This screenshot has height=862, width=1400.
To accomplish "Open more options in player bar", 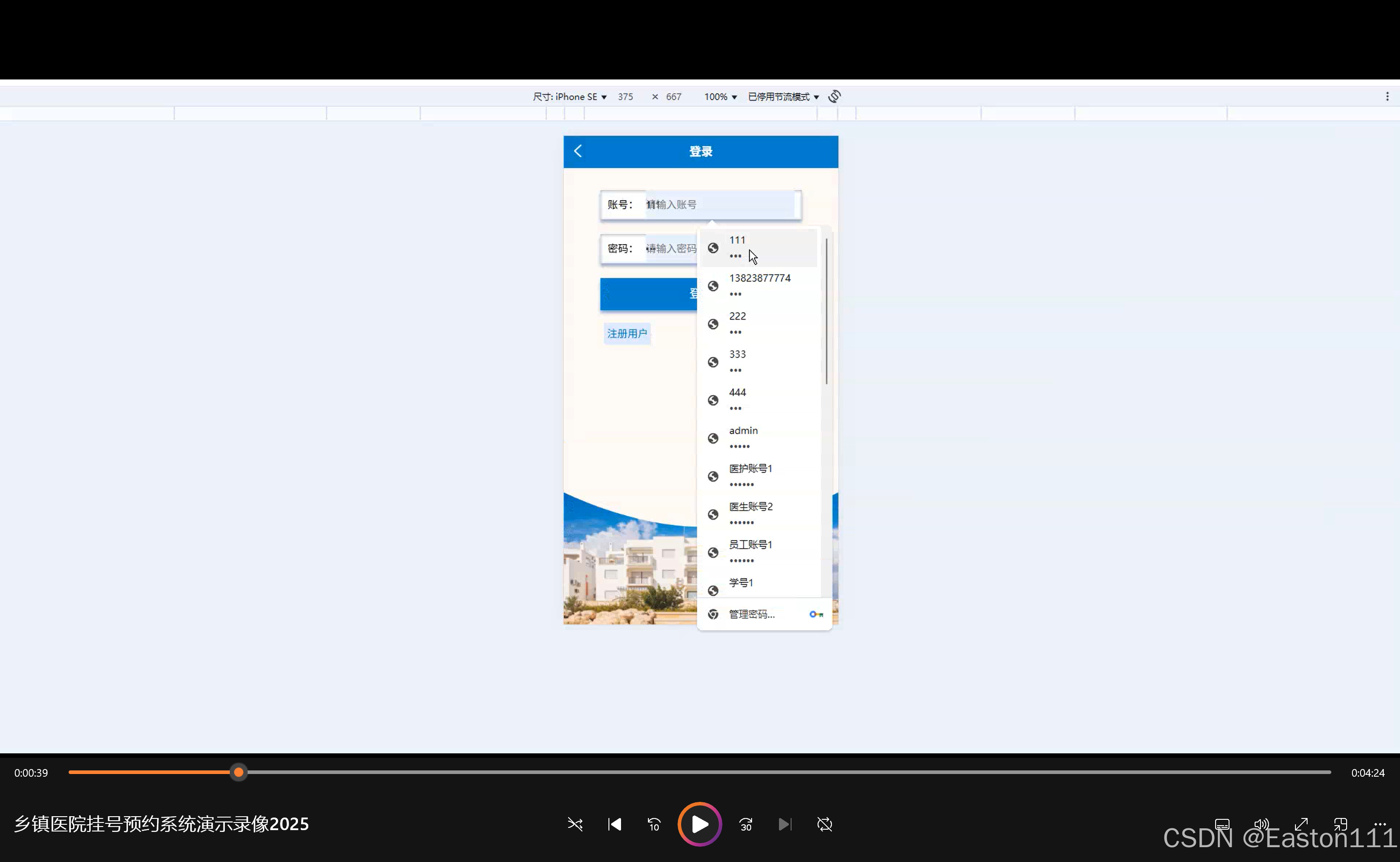I will click(x=1379, y=824).
